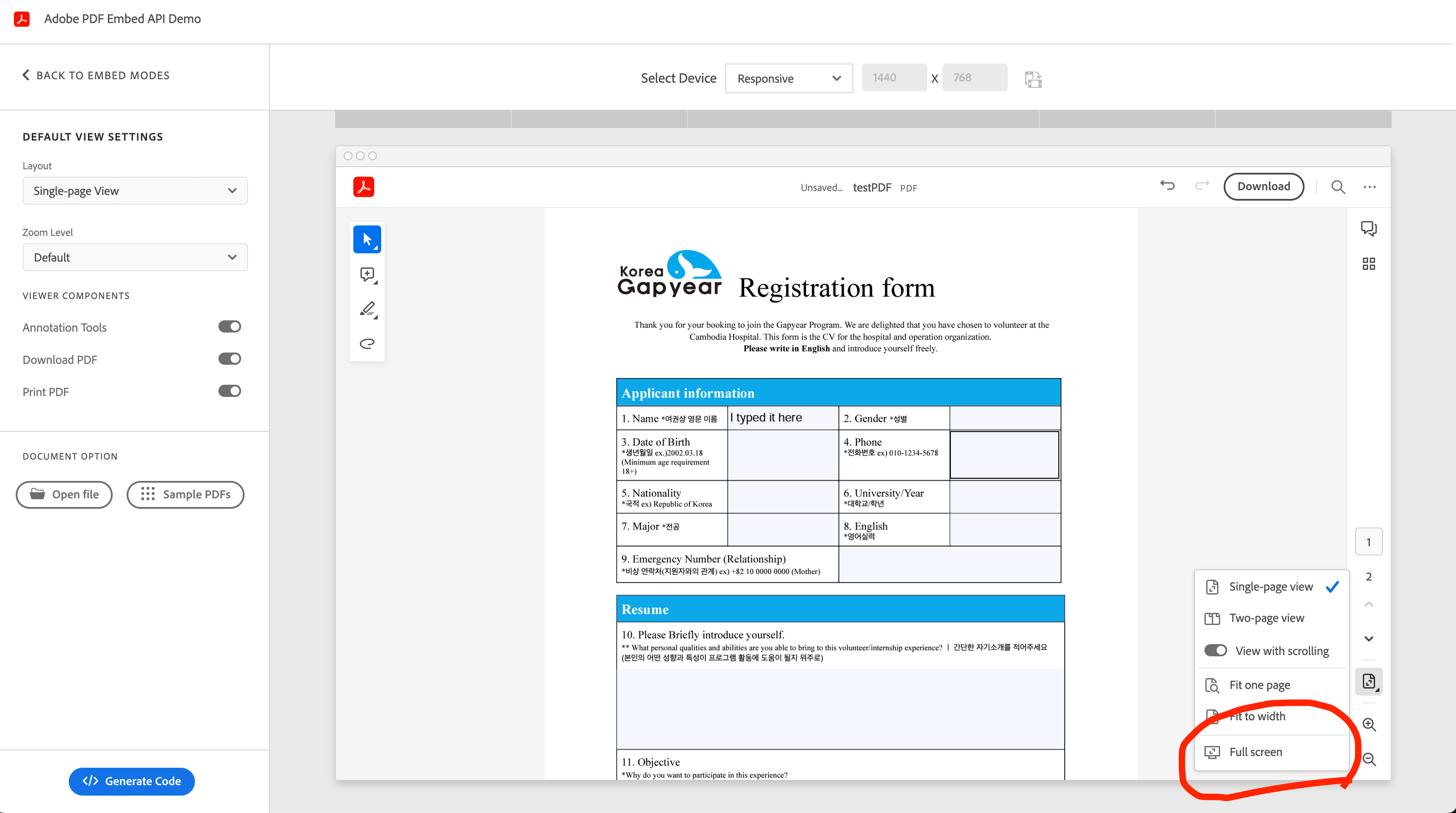
Task: Click the zoom out magnifier
Action: pyautogui.click(x=1369, y=759)
